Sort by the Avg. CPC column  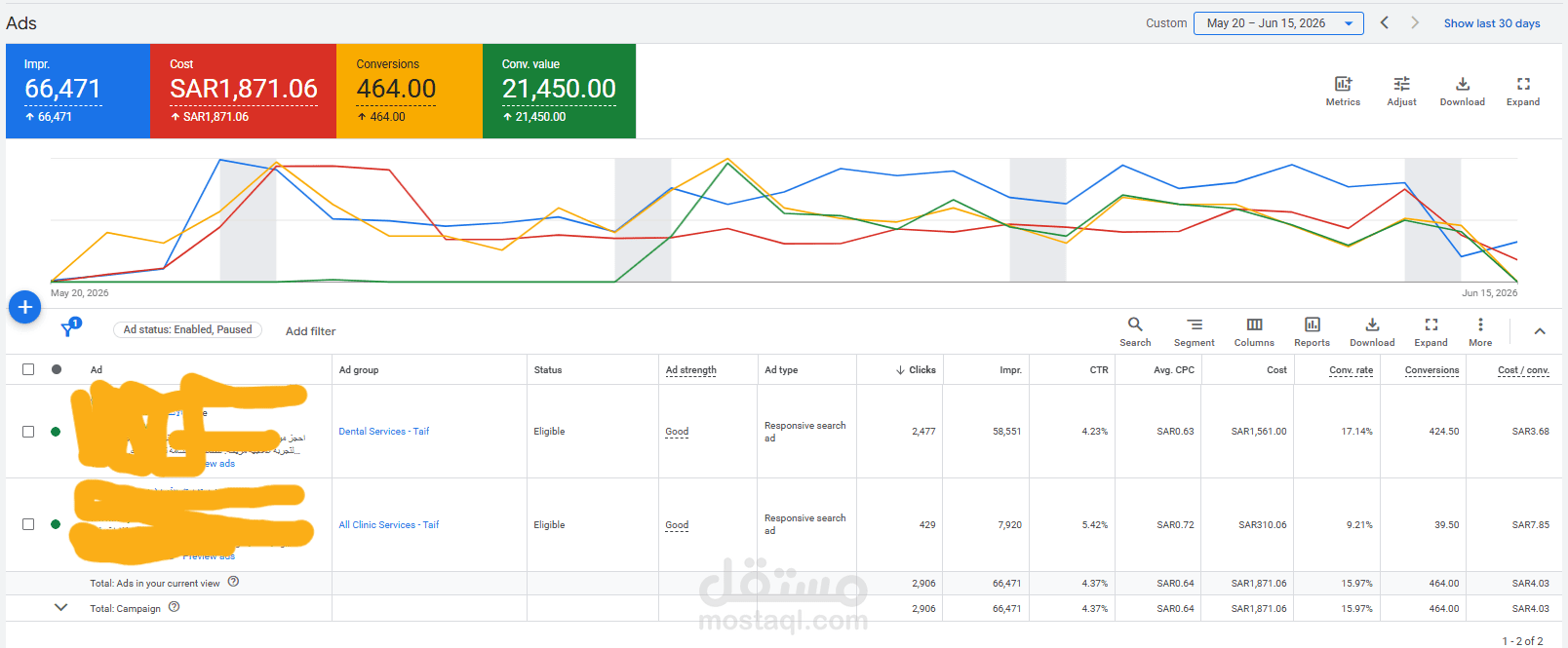(1174, 370)
